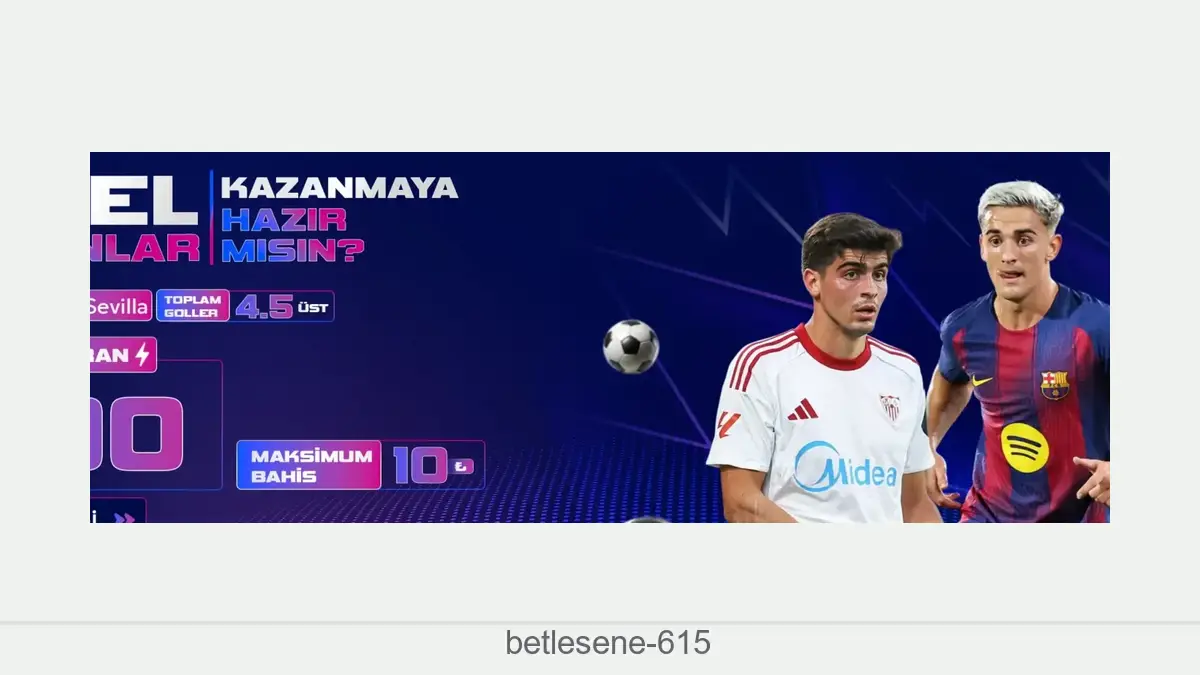Image resolution: width=1200 pixels, height=675 pixels.
Task: Click the TOPLAM GOLLER label
Action: 193,306
